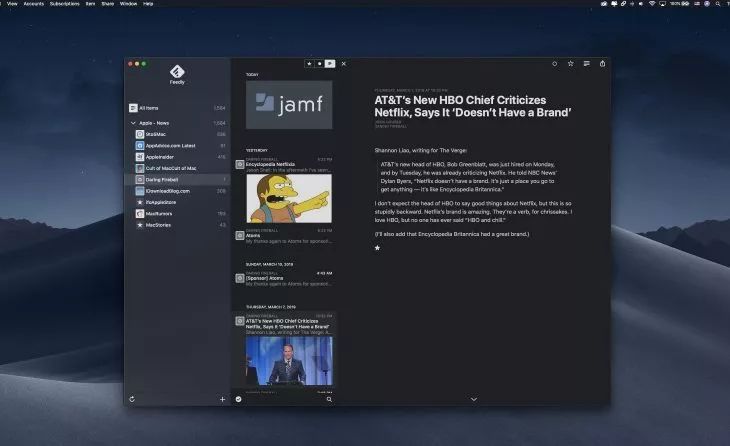Click the Siri icon in menu bar

pyautogui.click(x=707, y=3)
